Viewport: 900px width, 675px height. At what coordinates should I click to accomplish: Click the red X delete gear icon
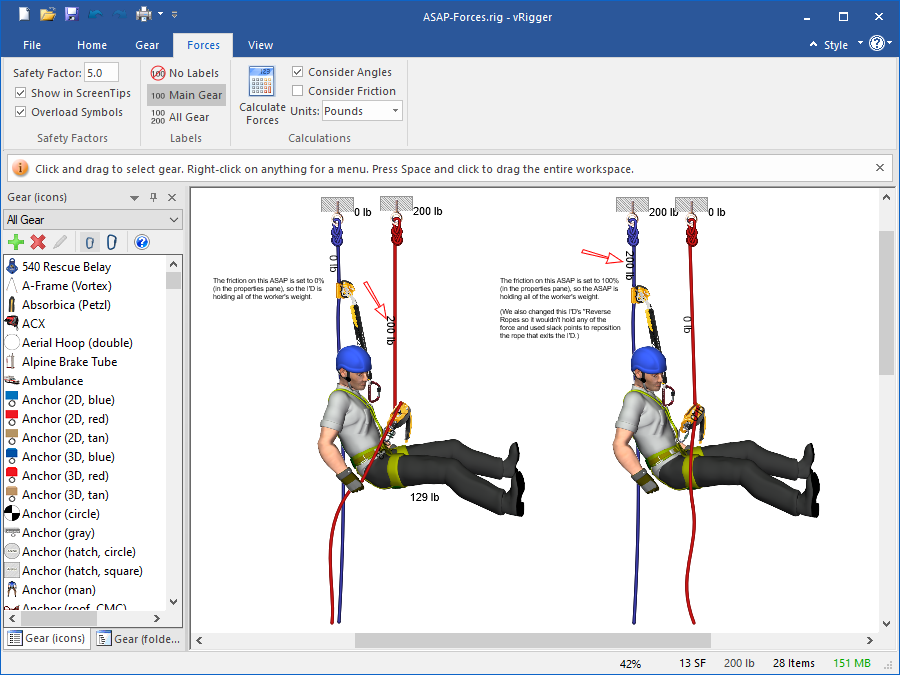pyautogui.click(x=38, y=242)
